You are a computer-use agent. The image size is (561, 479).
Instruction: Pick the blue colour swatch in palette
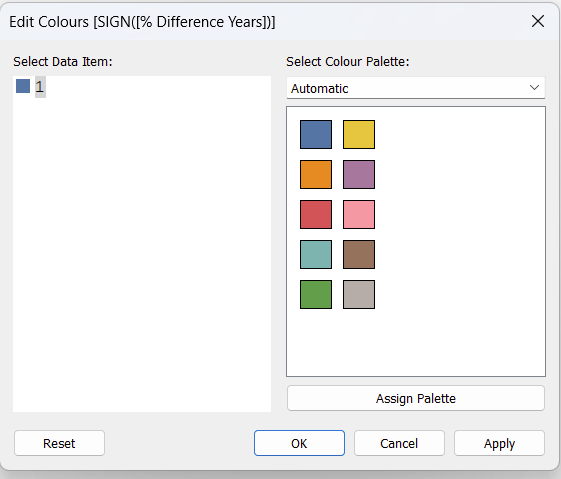pyautogui.click(x=316, y=135)
